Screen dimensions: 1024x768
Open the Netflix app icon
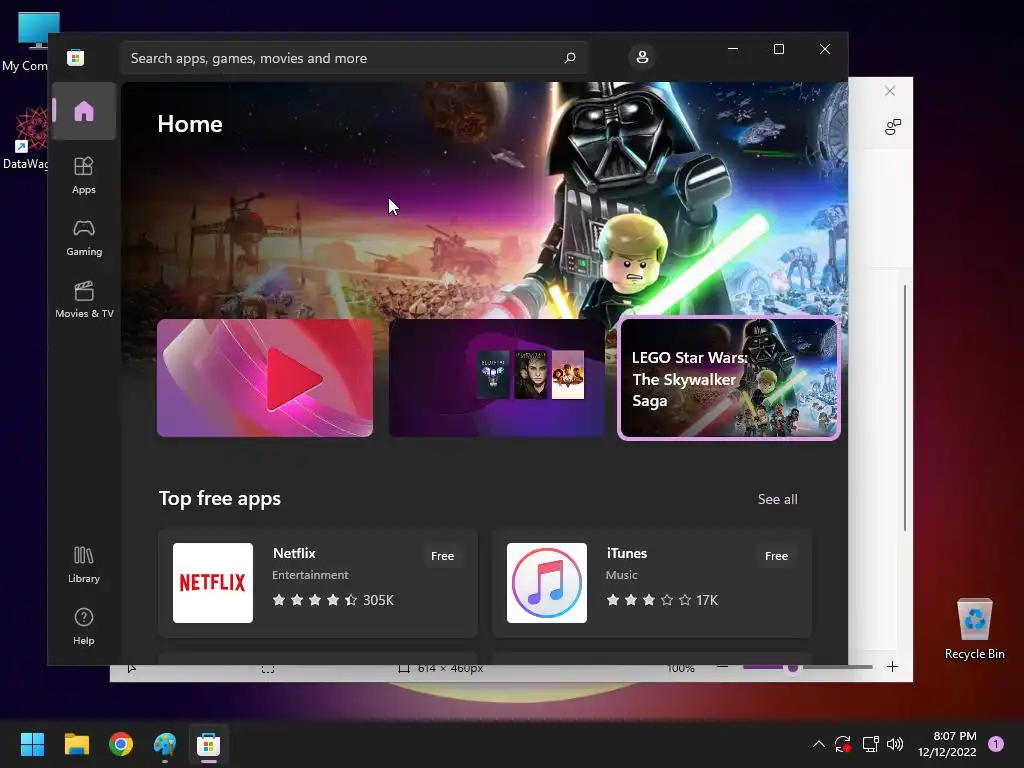[x=213, y=583]
